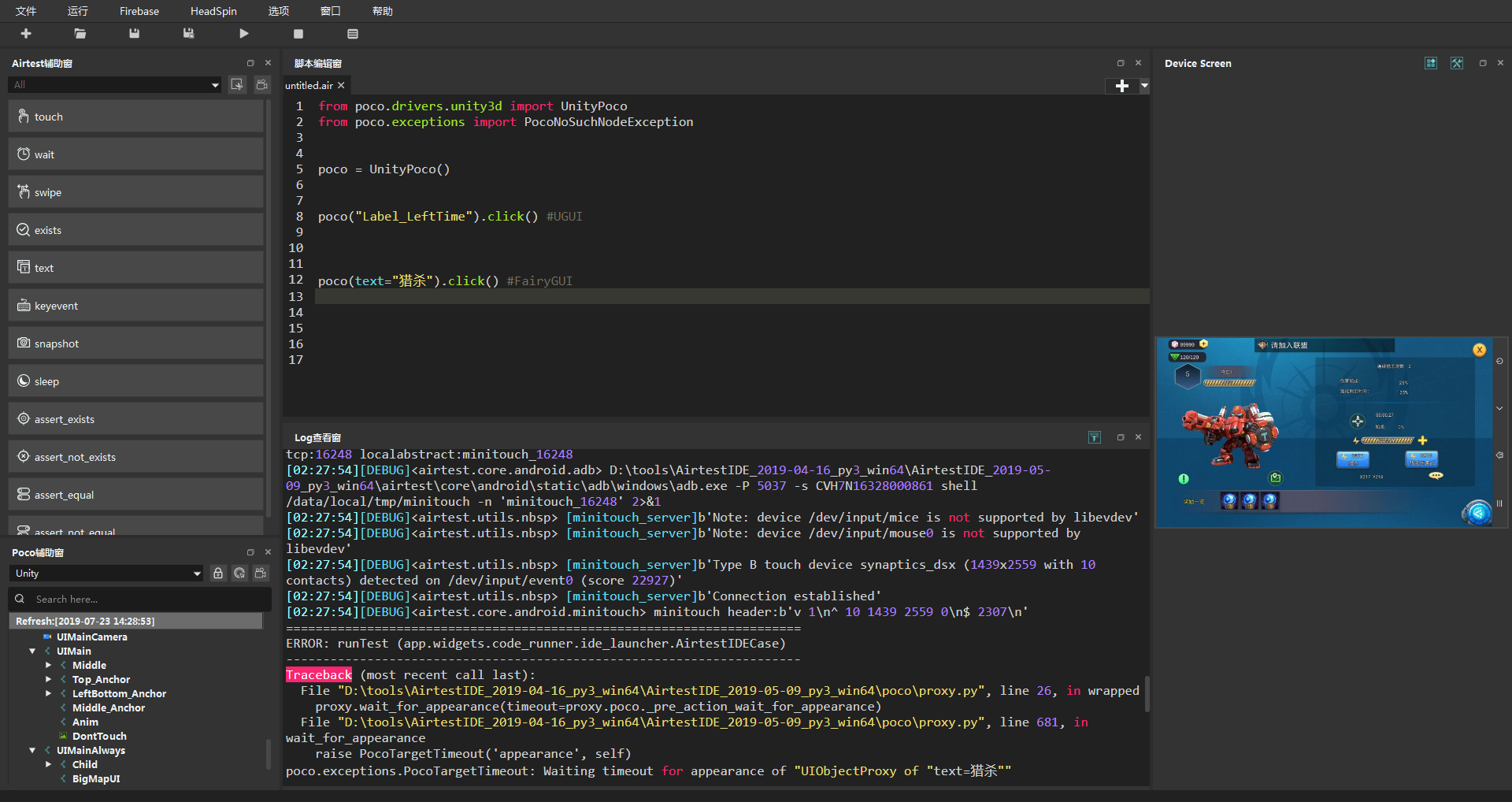Click the Save As toolbar icon
This screenshot has width=1512, height=802.
[189, 34]
